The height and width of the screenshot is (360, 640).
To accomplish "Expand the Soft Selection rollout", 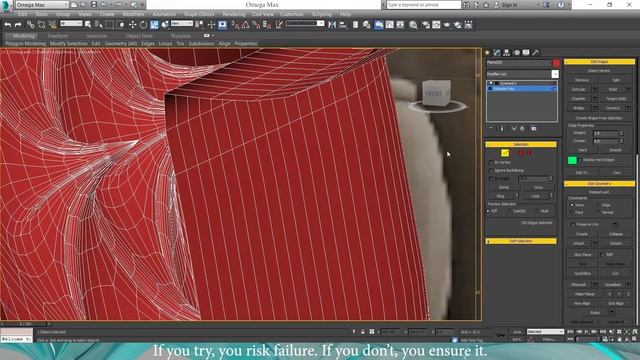I will pos(521,241).
